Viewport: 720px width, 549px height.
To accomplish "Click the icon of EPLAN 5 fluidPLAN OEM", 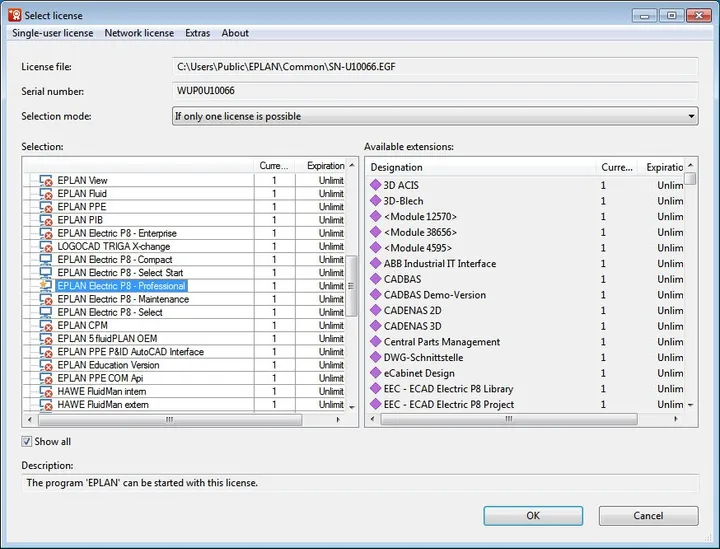I will click(46, 339).
